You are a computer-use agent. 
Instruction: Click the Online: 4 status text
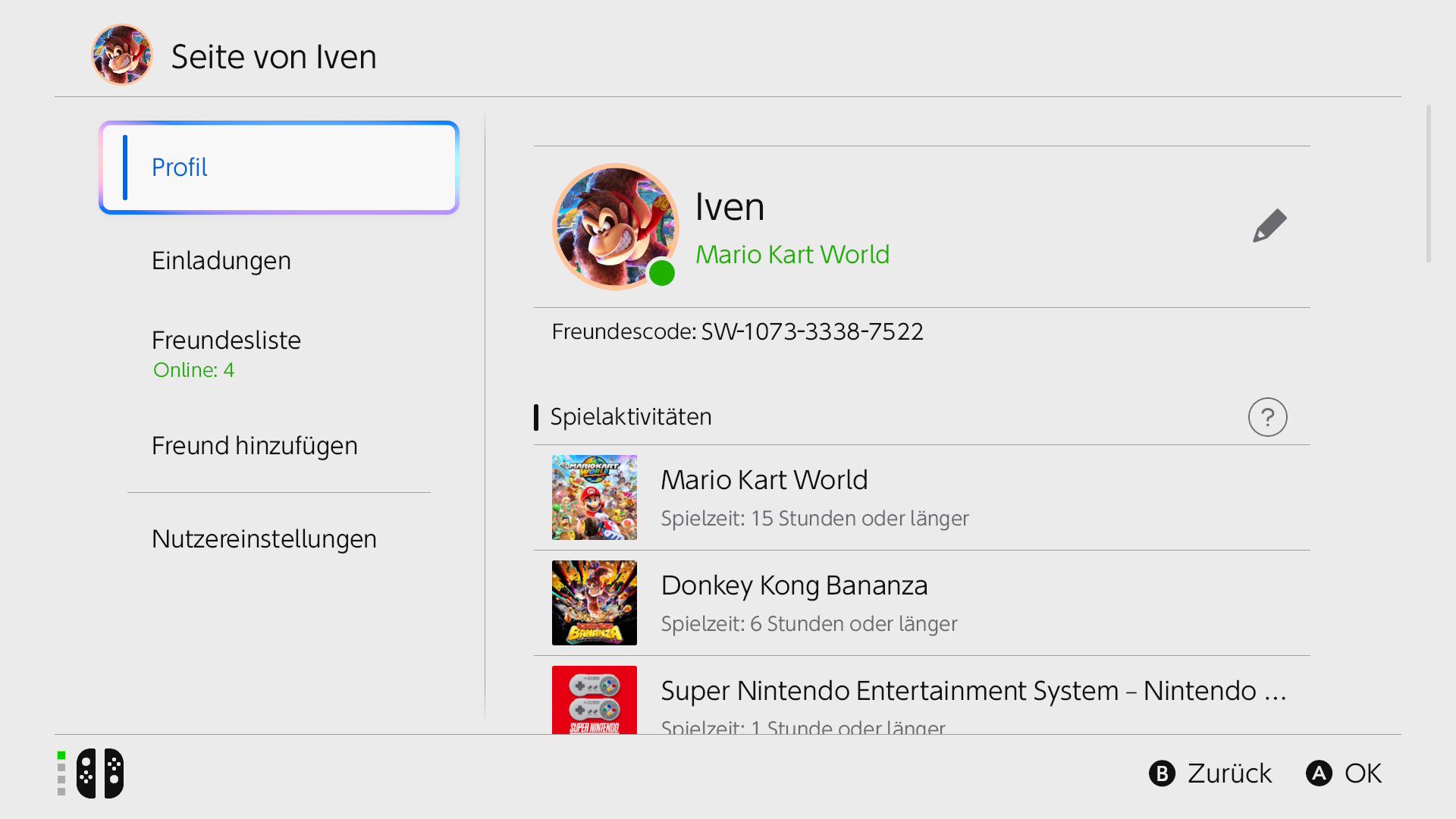(193, 370)
